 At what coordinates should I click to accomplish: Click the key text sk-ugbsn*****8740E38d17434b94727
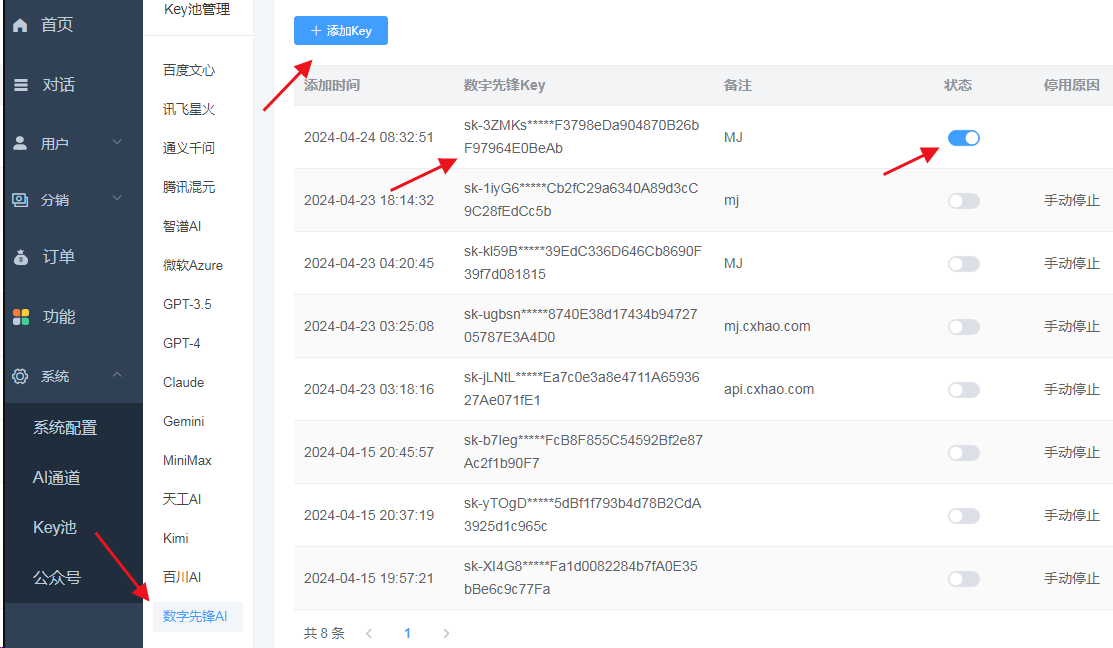581,314
